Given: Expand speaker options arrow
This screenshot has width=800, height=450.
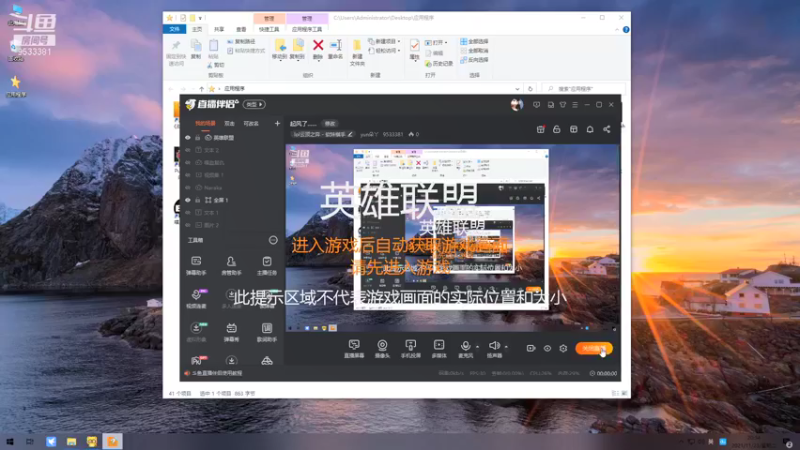Looking at the screenshot, I should coord(506,347).
